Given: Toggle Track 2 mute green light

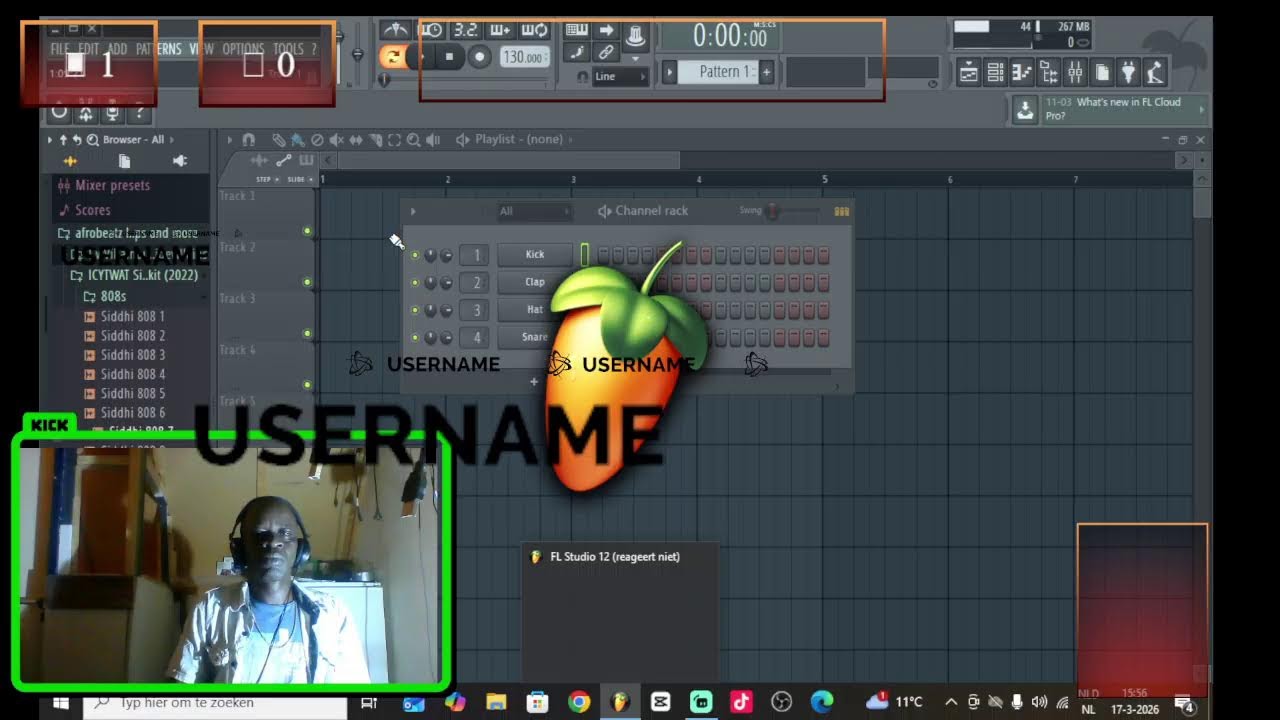Looking at the screenshot, I should pos(307,283).
